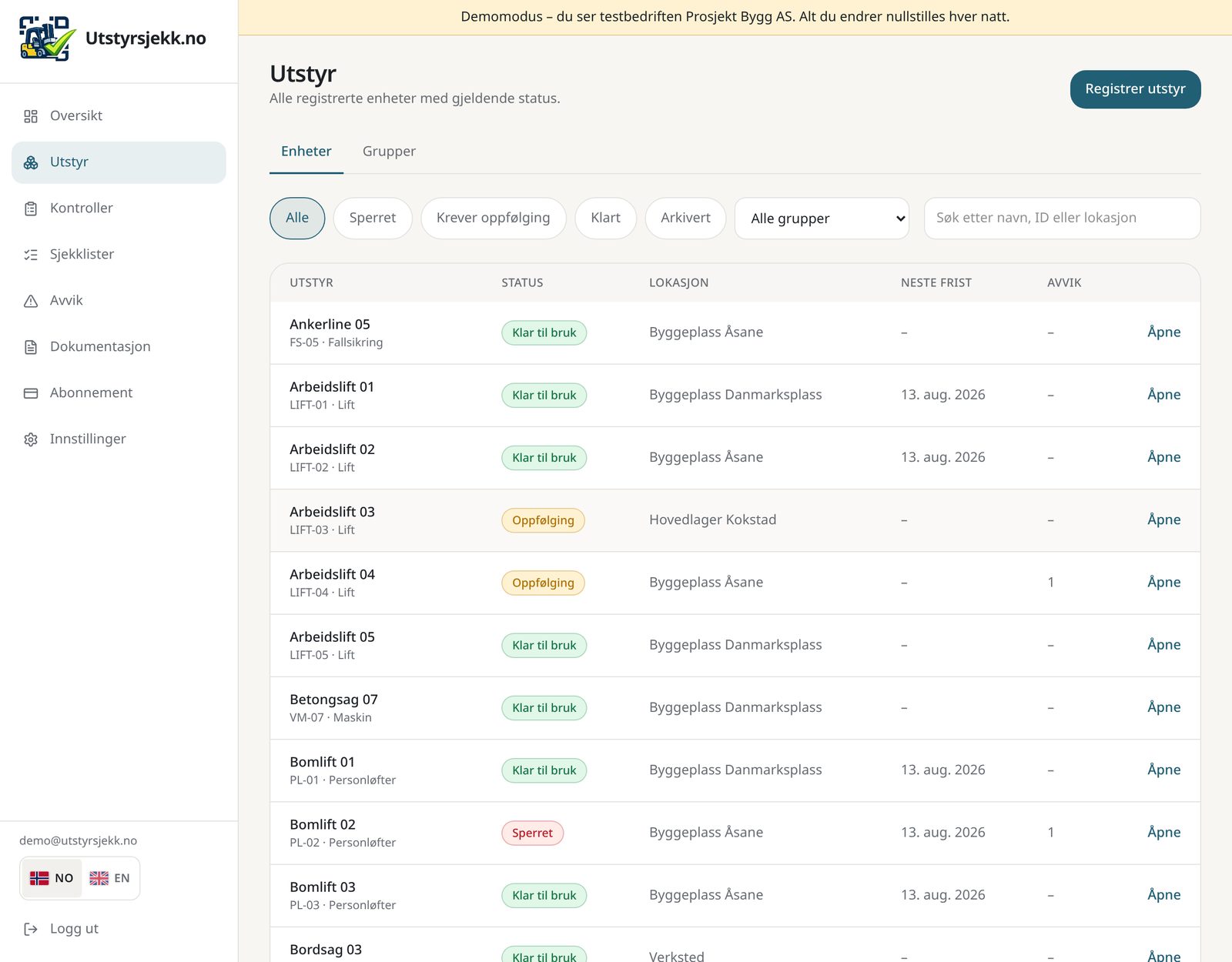Image resolution: width=1232 pixels, height=962 pixels.
Task: Click the avvik count for Arbeidslift 04
Action: click(x=1050, y=583)
